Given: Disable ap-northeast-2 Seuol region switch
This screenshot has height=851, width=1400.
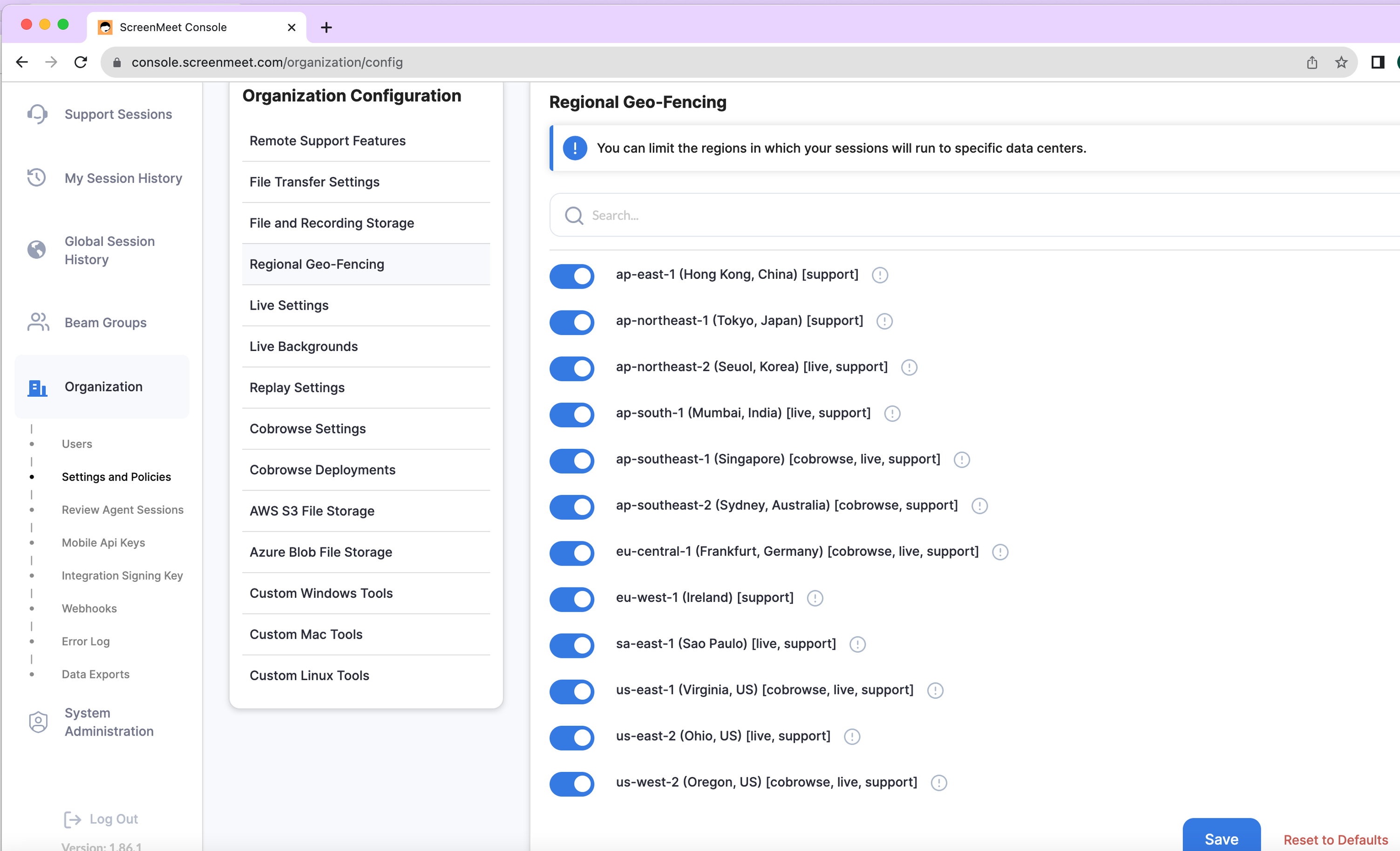Looking at the screenshot, I should [571, 368].
